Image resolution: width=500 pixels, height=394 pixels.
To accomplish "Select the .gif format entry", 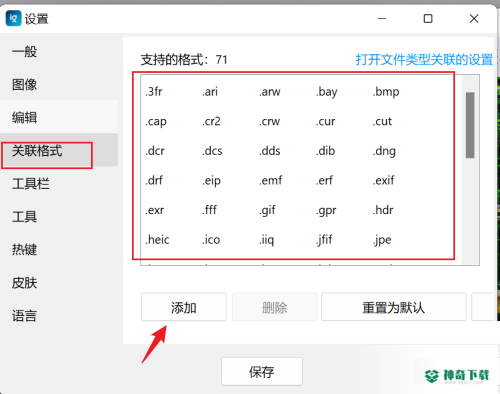I will [267, 210].
